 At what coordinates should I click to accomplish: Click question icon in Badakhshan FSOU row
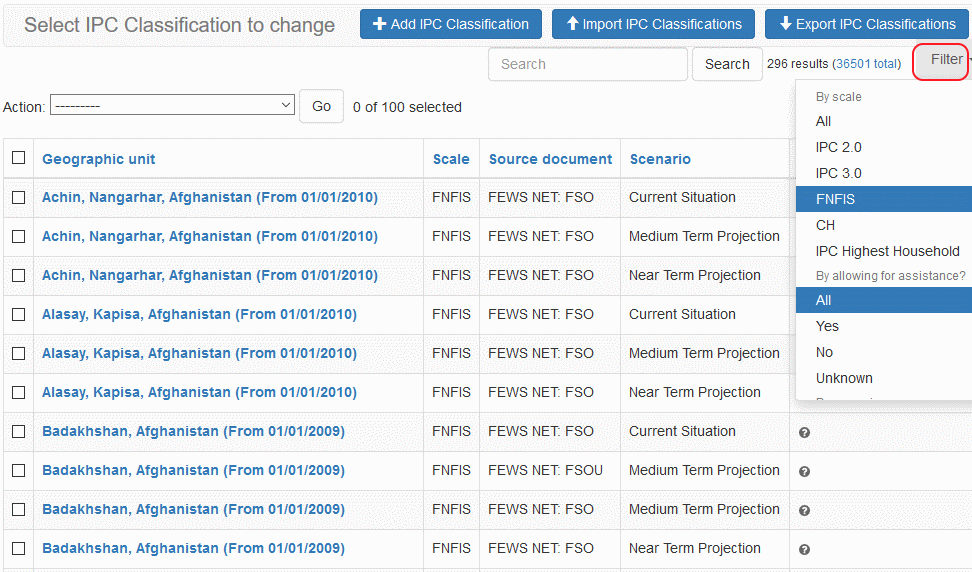pos(804,472)
